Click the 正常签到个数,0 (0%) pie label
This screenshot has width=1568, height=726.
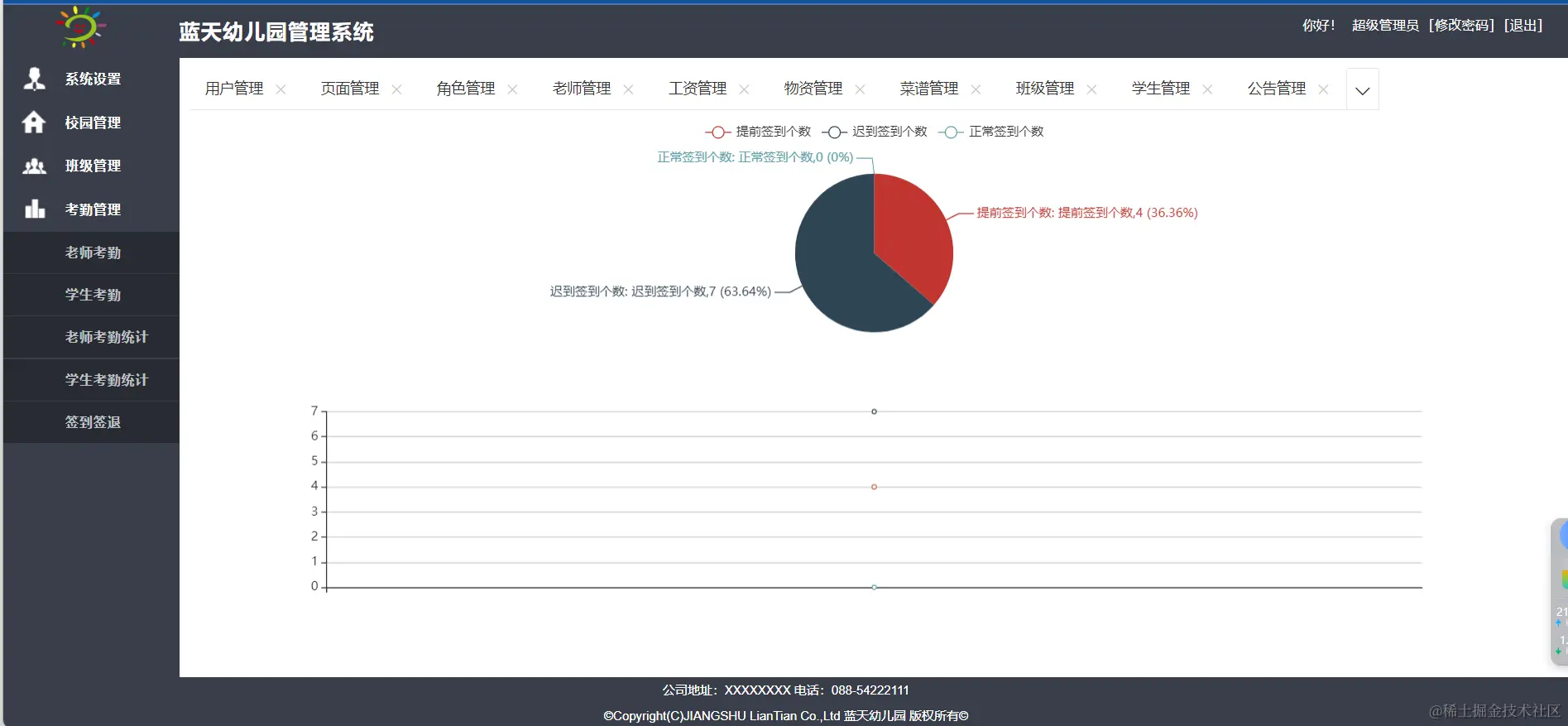tap(755, 157)
